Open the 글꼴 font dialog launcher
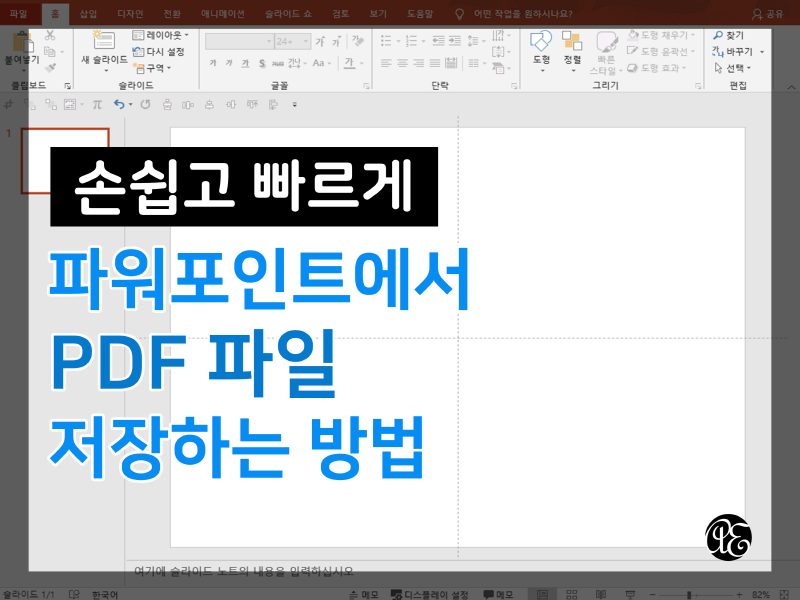The image size is (800, 600). click(x=366, y=86)
